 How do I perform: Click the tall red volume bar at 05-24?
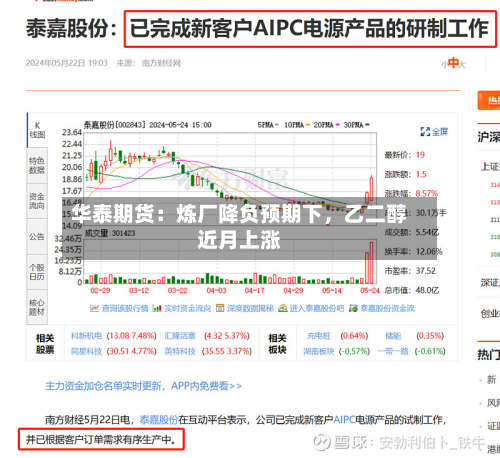coord(371,263)
